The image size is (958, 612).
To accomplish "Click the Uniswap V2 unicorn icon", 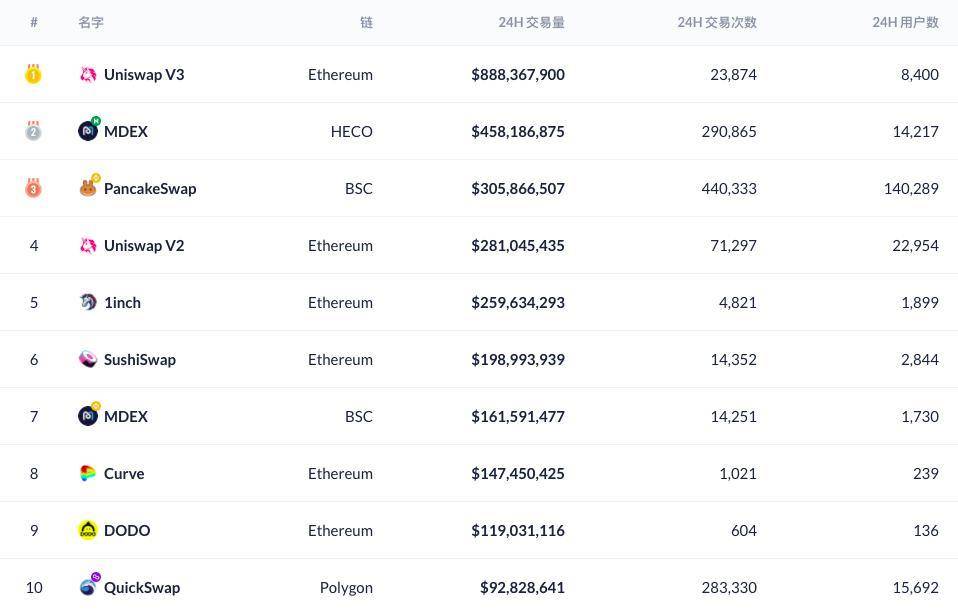I will tap(88, 245).
